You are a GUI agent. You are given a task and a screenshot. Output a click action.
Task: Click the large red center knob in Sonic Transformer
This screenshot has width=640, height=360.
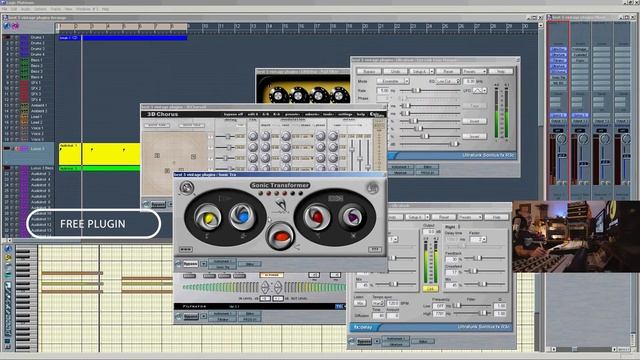[x=280, y=236]
